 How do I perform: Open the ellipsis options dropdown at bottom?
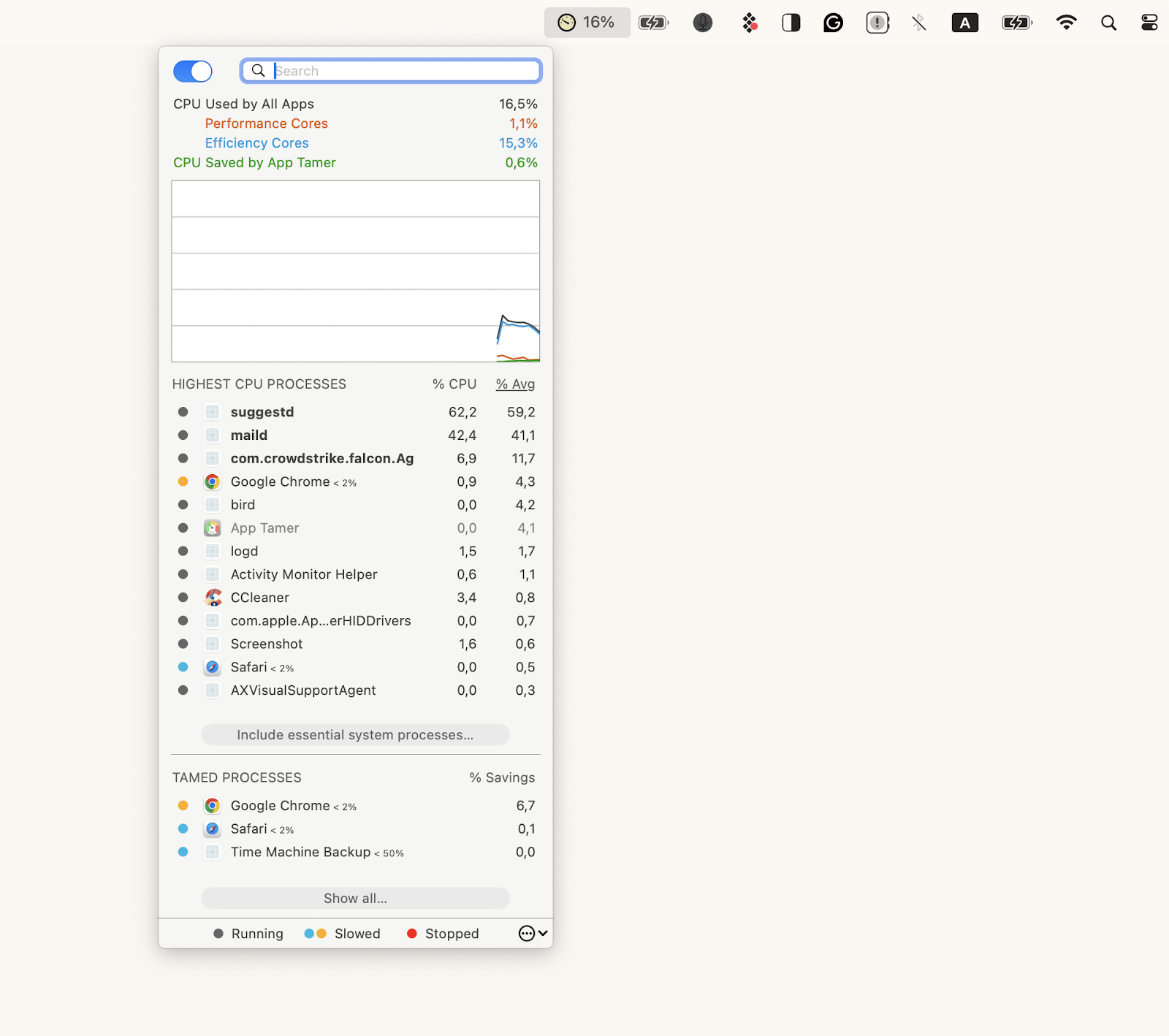[533, 933]
